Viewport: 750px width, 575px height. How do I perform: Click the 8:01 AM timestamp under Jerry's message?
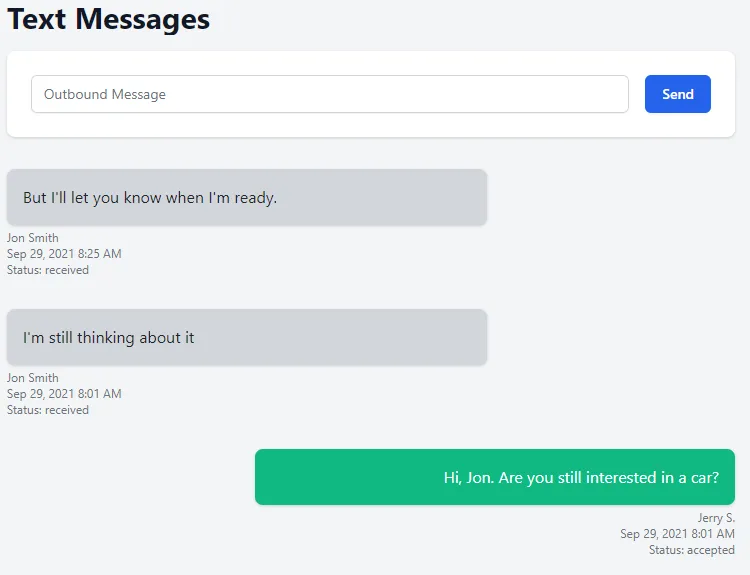pyautogui.click(x=677, y=534)
